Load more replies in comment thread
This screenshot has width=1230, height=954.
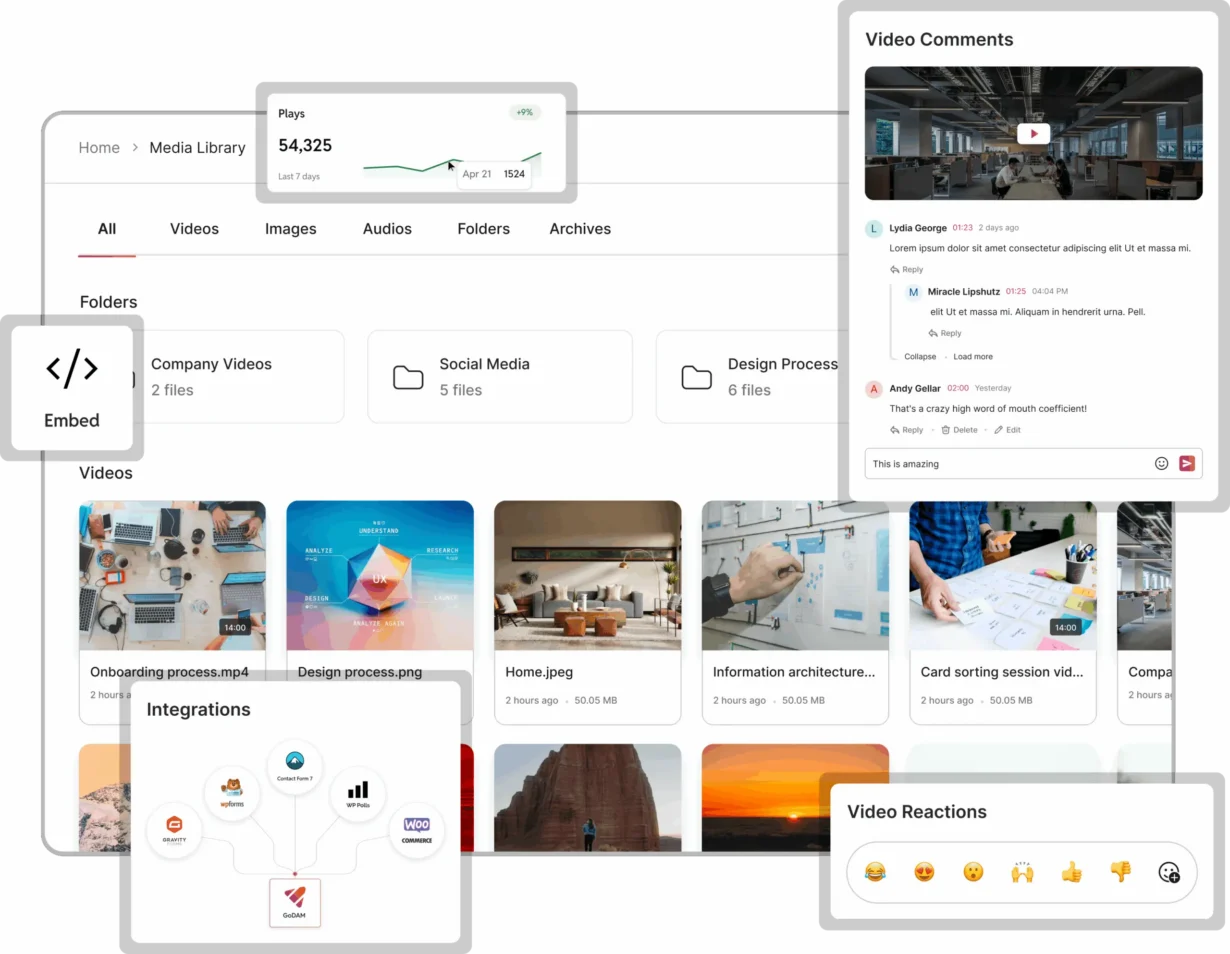click(x=972, y=357)
